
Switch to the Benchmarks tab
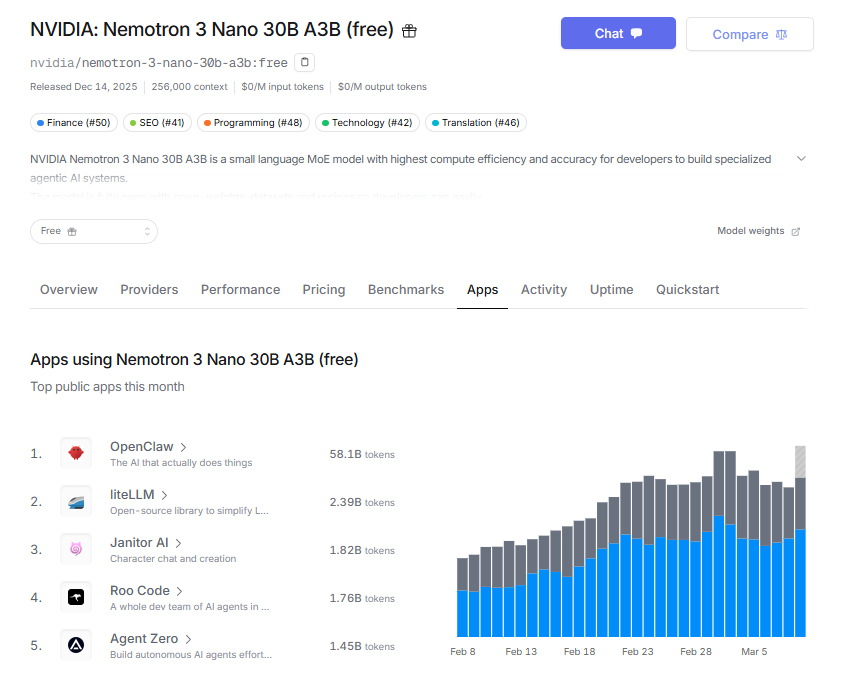(405, 290)
